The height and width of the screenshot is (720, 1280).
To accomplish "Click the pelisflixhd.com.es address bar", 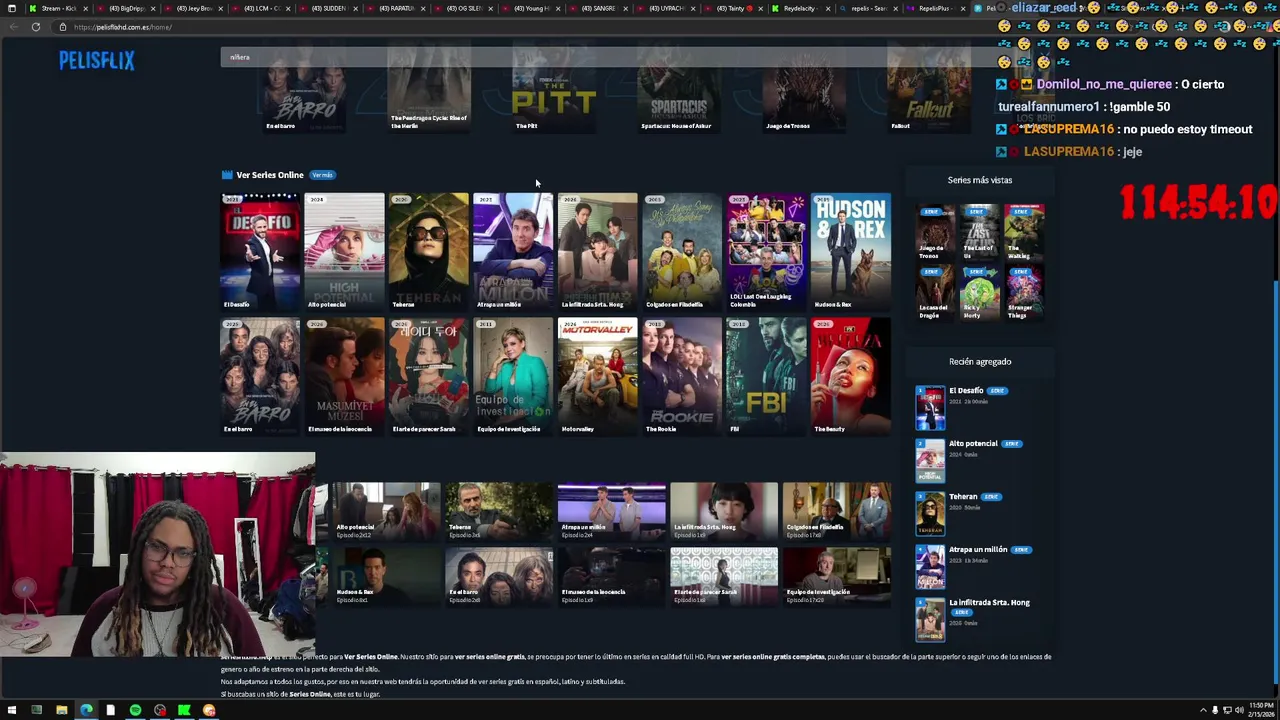I will click(x=520, y=27).
